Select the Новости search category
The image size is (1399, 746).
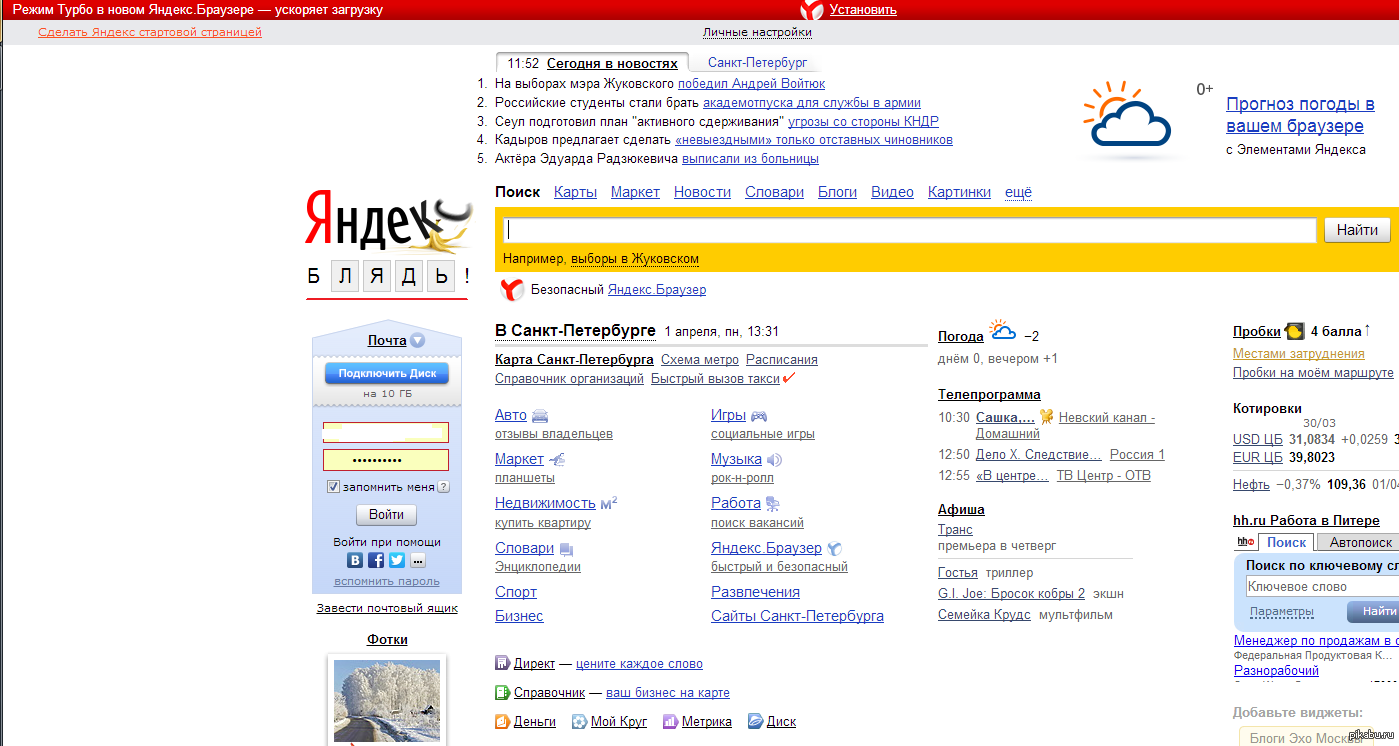pyautogui.click(x=702, y=192)
